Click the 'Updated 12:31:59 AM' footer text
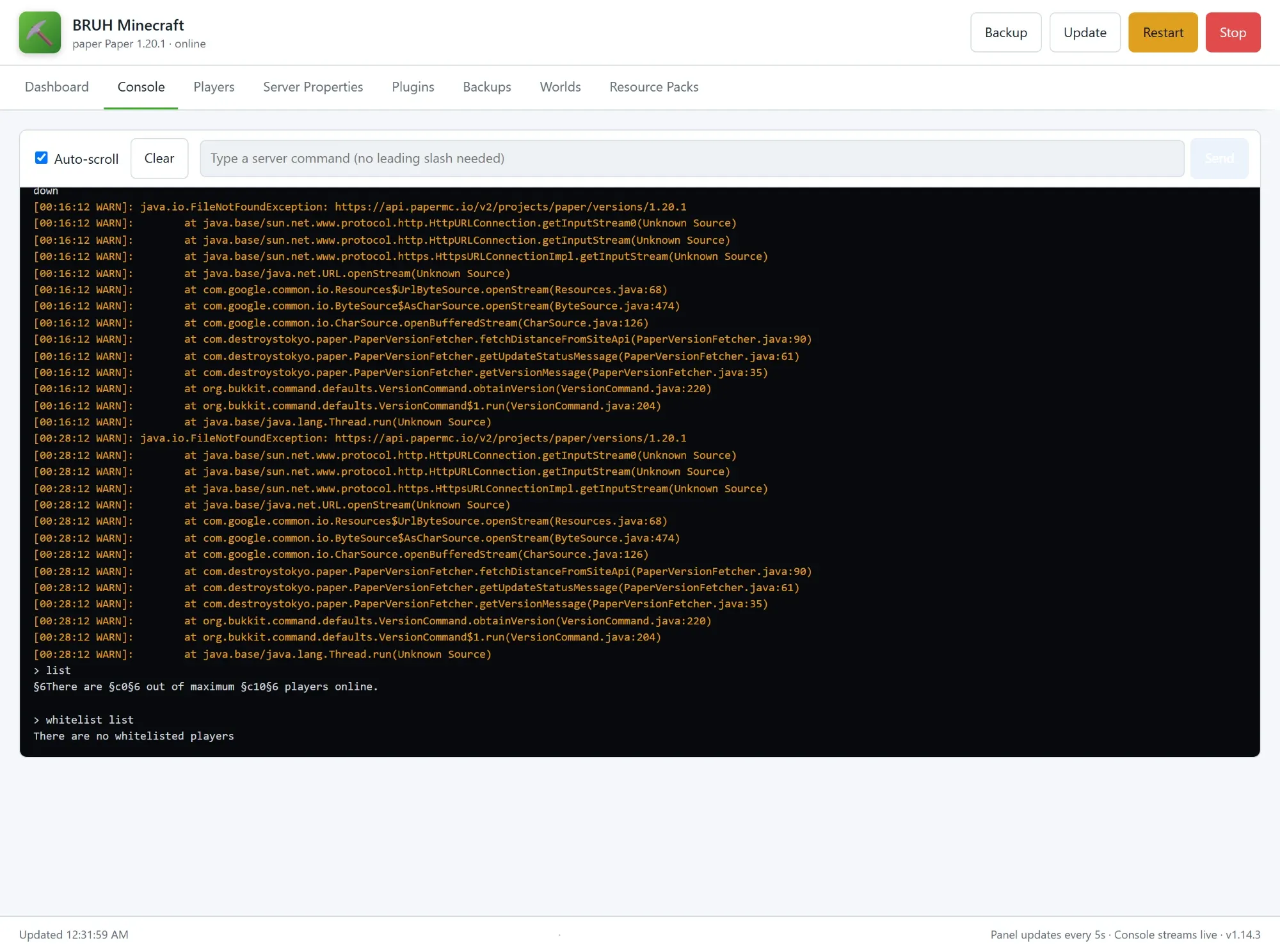This screenshot has width=1280, height=952. (x=74, y=935)
